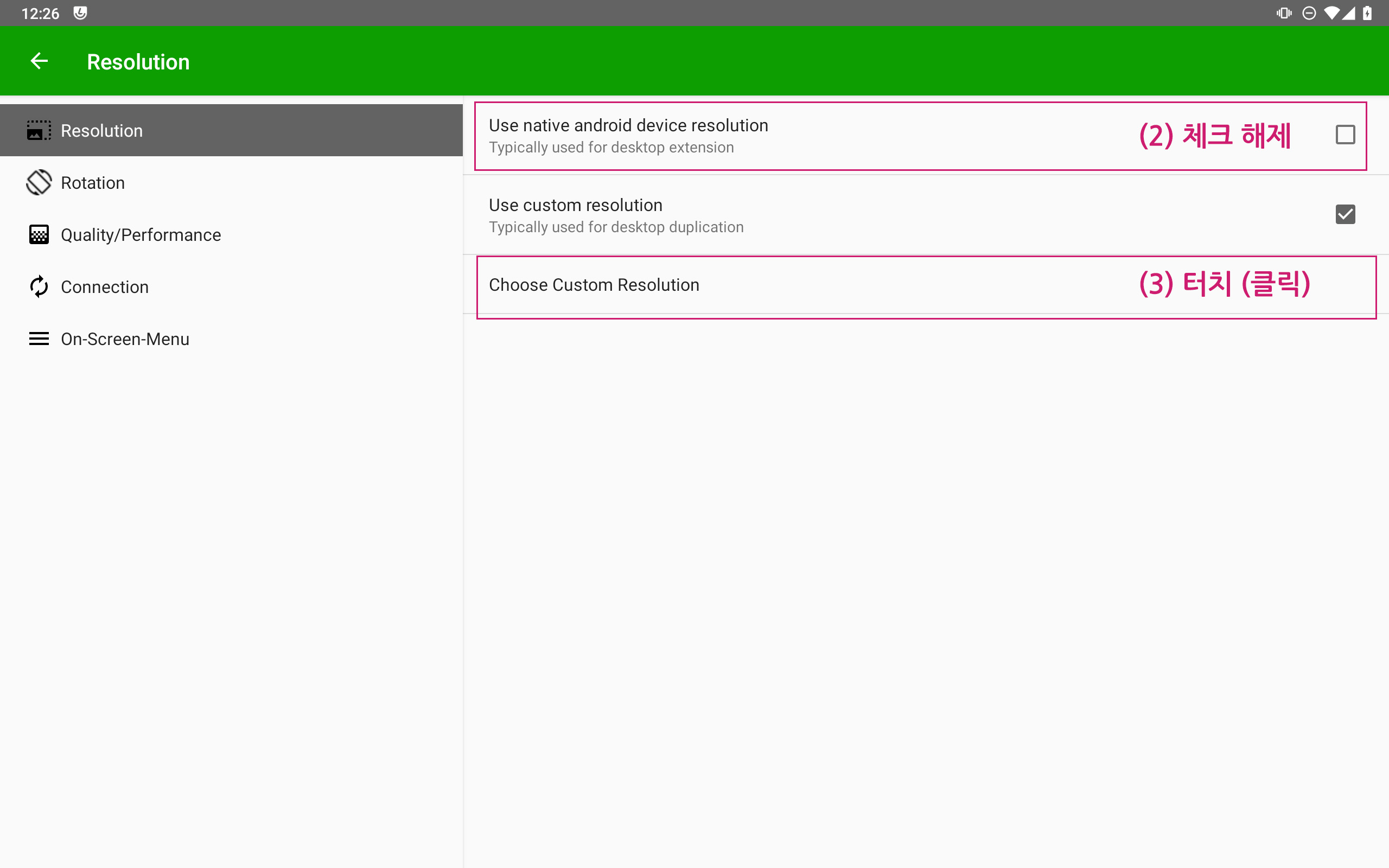Viewport: 1389px width, 868px height.
Task: Tap the 'Use custom resolution' label text
Action: click(576, 205)
